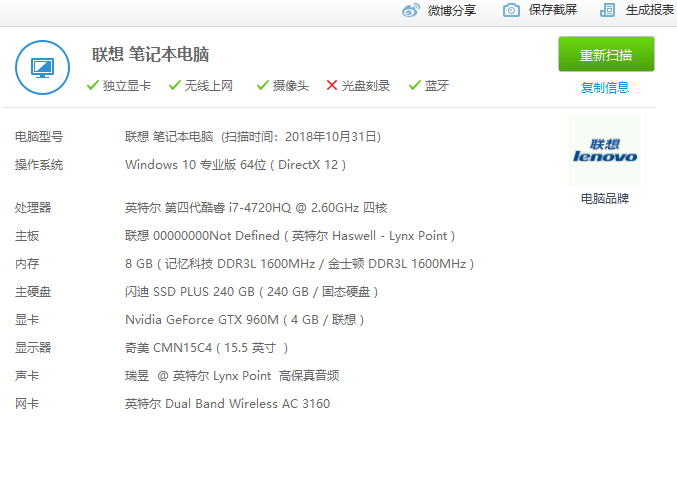Click 保存截屏 text label
677x481 pixels.
tap(553, 10)
